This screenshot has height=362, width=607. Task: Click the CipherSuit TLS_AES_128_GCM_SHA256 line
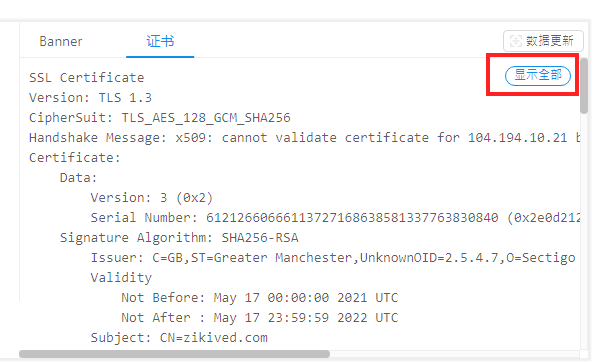tap(159, 118)
